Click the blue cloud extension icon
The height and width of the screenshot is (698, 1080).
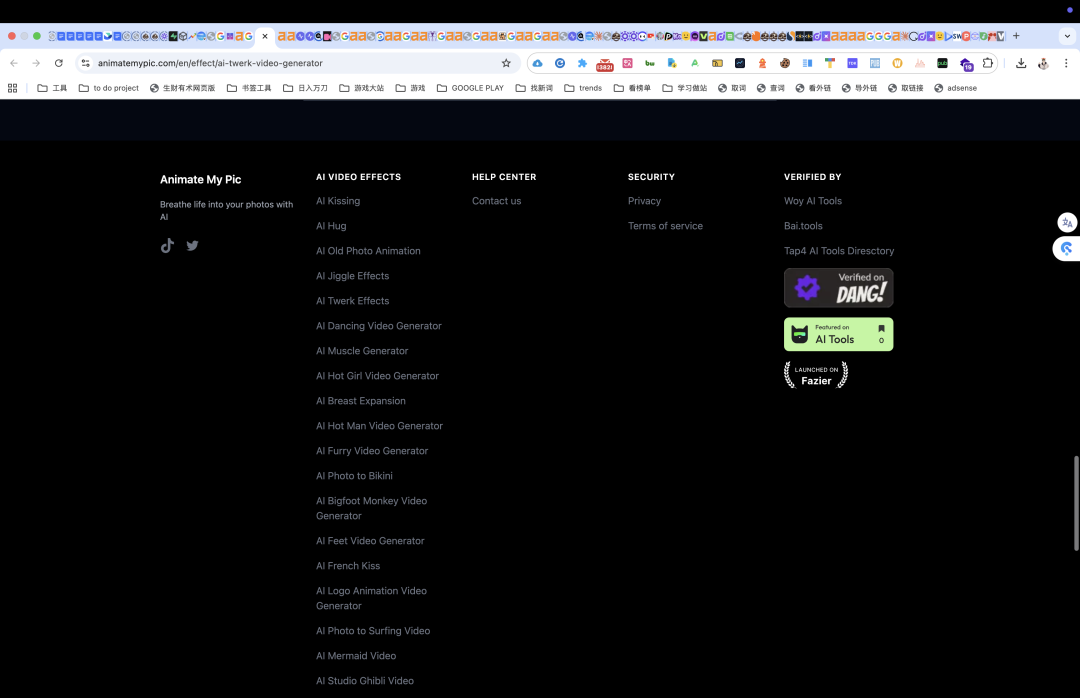point(537,63)
